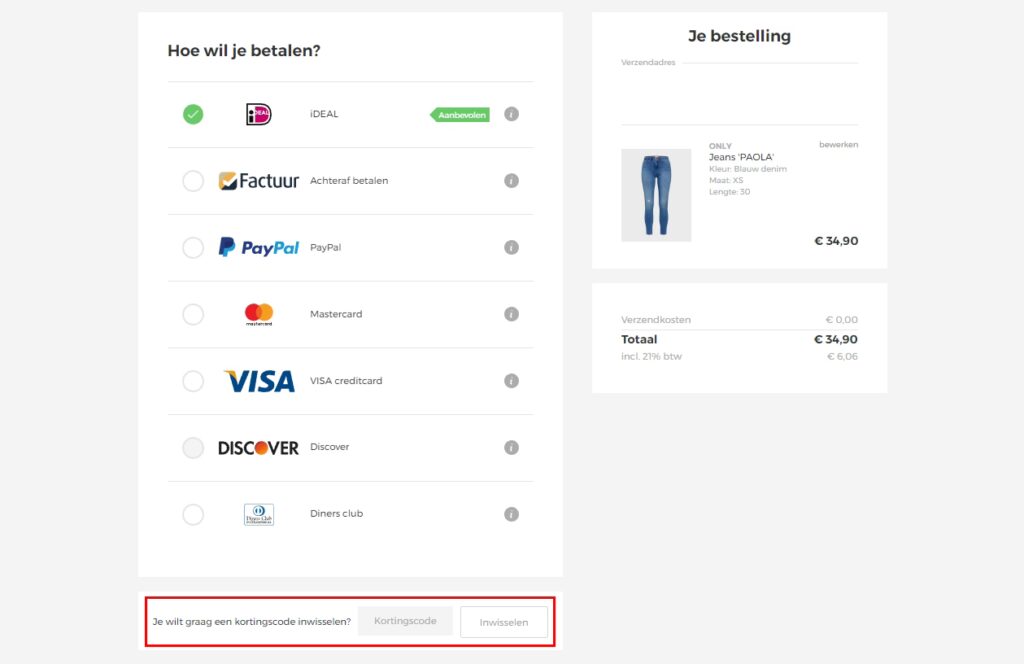Click the Diners club info icon
The height and width of the screenshot is (664, 1024).
point(511,514)
